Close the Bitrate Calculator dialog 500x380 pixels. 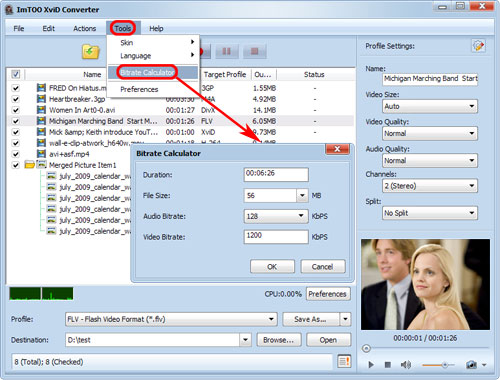(337, 149)
